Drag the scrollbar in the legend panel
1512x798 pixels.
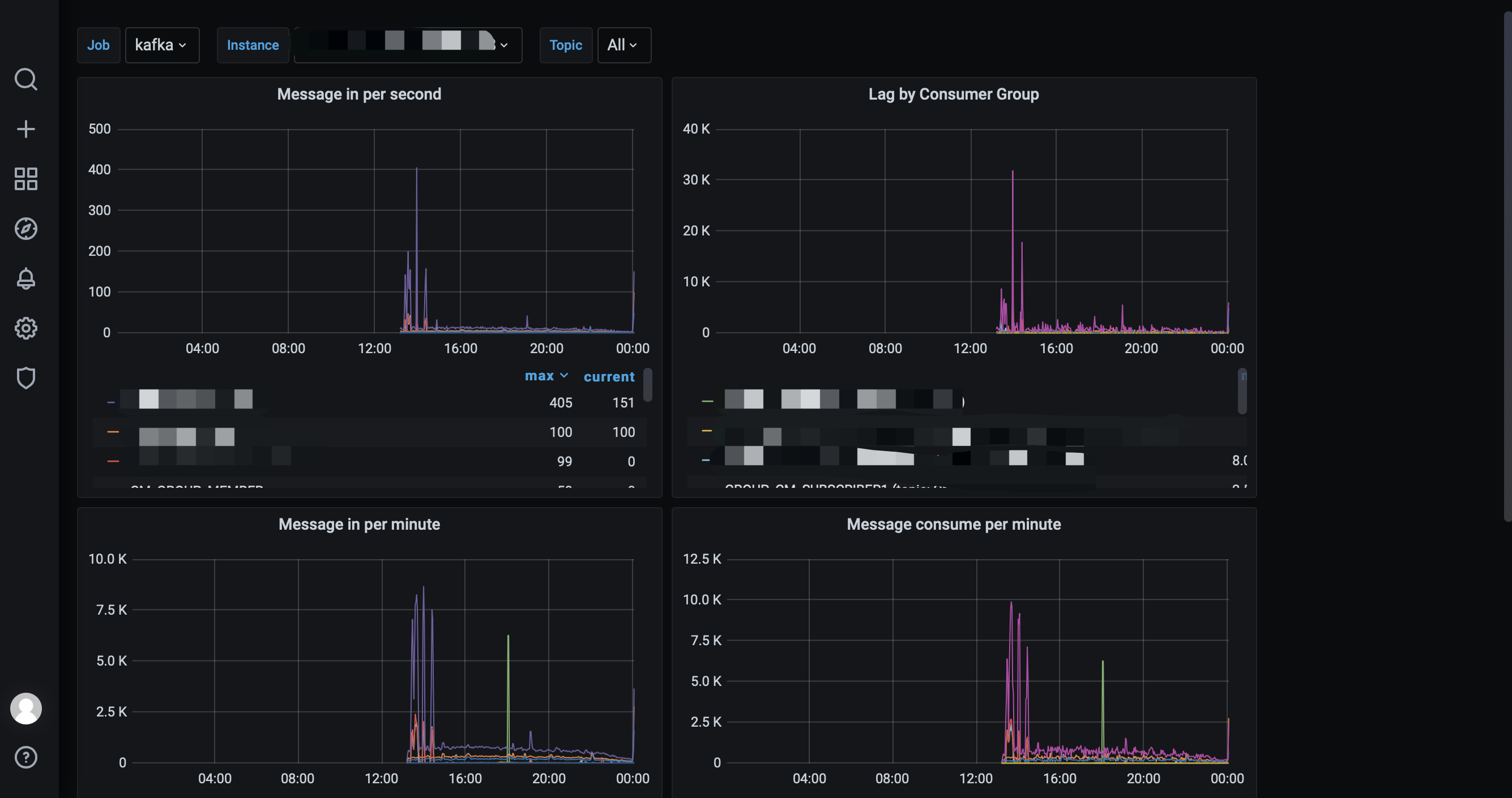pyautogui.click(x=648, y=389)
